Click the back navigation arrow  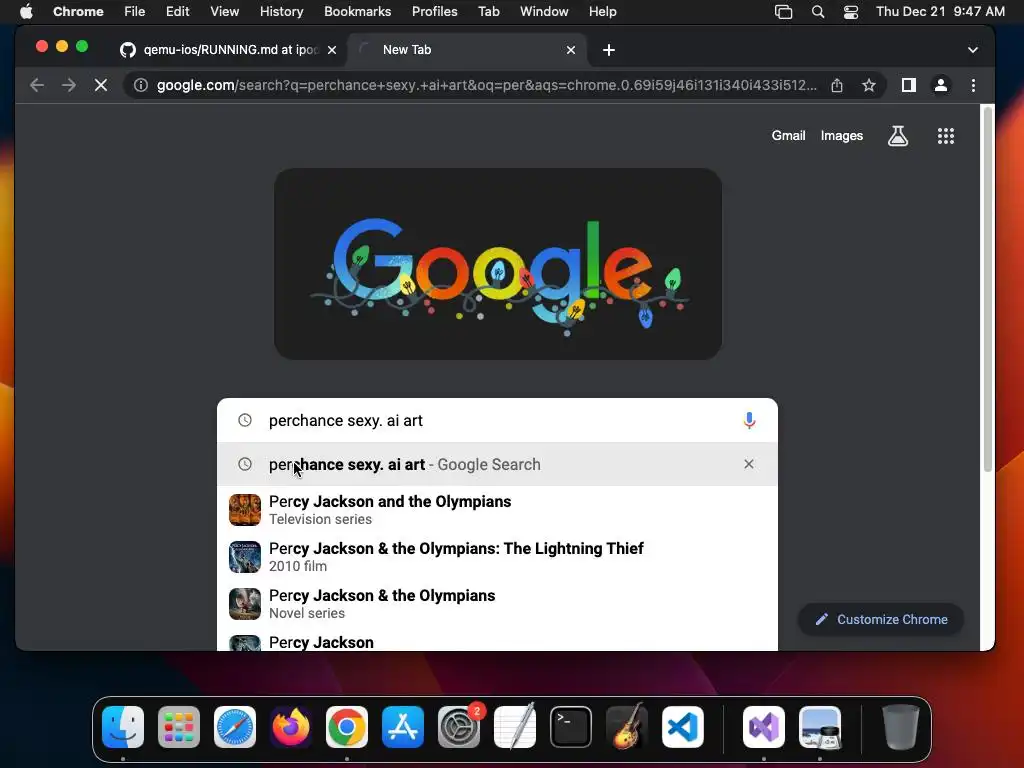point(37,85)
